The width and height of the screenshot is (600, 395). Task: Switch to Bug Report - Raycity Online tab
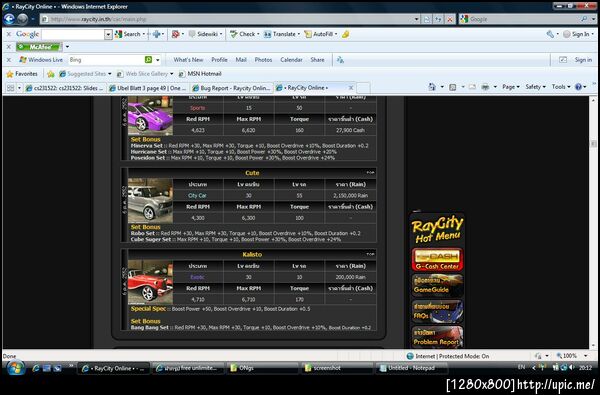232,88
